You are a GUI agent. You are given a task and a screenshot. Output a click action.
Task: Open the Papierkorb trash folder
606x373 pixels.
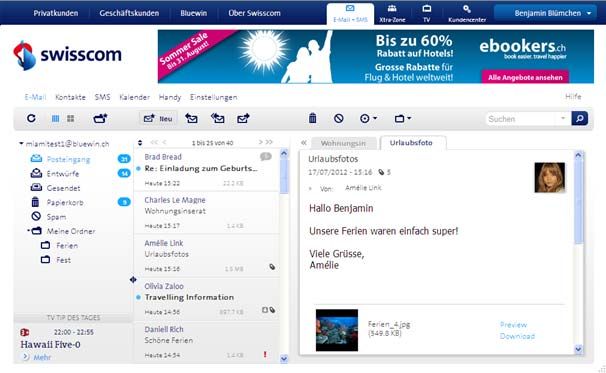(x=65, y=203)
